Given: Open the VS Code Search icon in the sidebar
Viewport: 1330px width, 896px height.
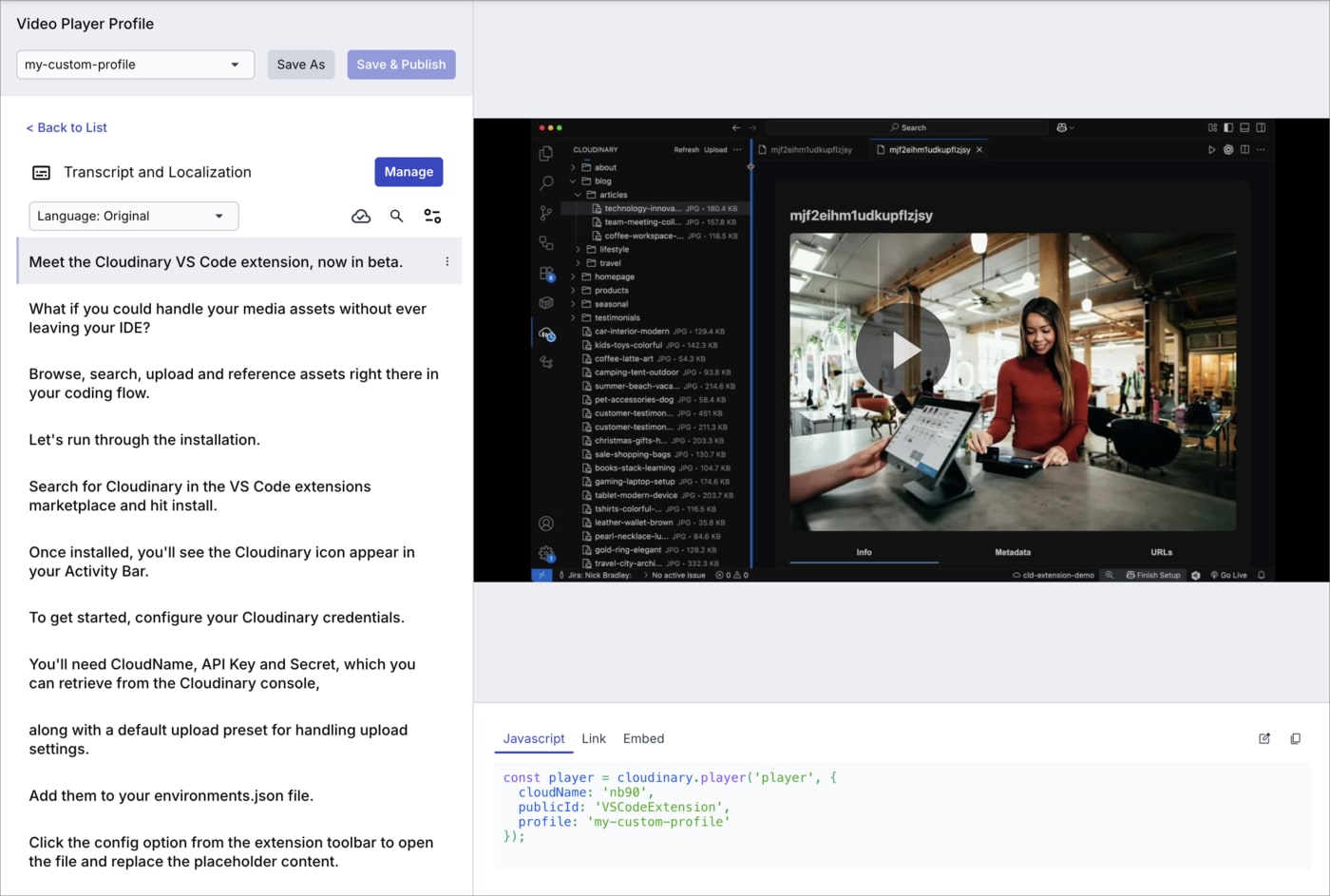Looking at the screenshot, I should pyautogui.click(x=546, y=183).
